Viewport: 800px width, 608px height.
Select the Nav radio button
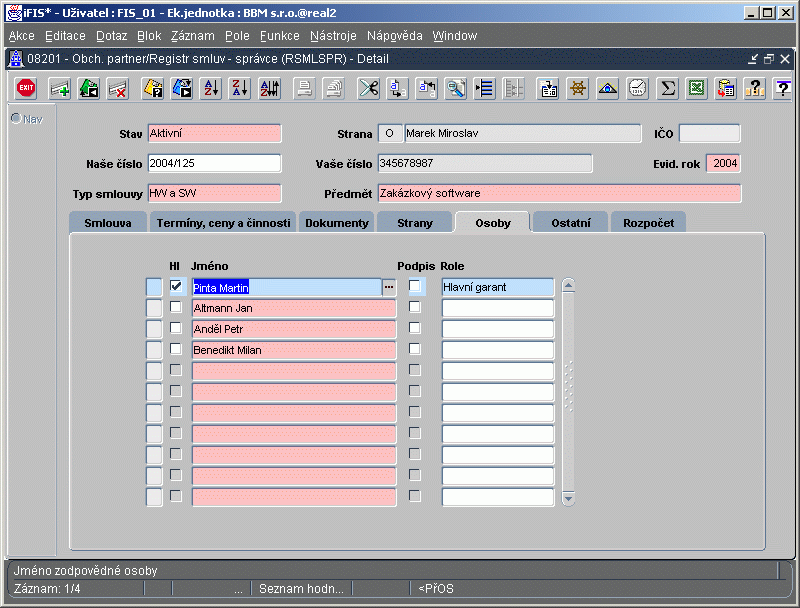(16, 119)
